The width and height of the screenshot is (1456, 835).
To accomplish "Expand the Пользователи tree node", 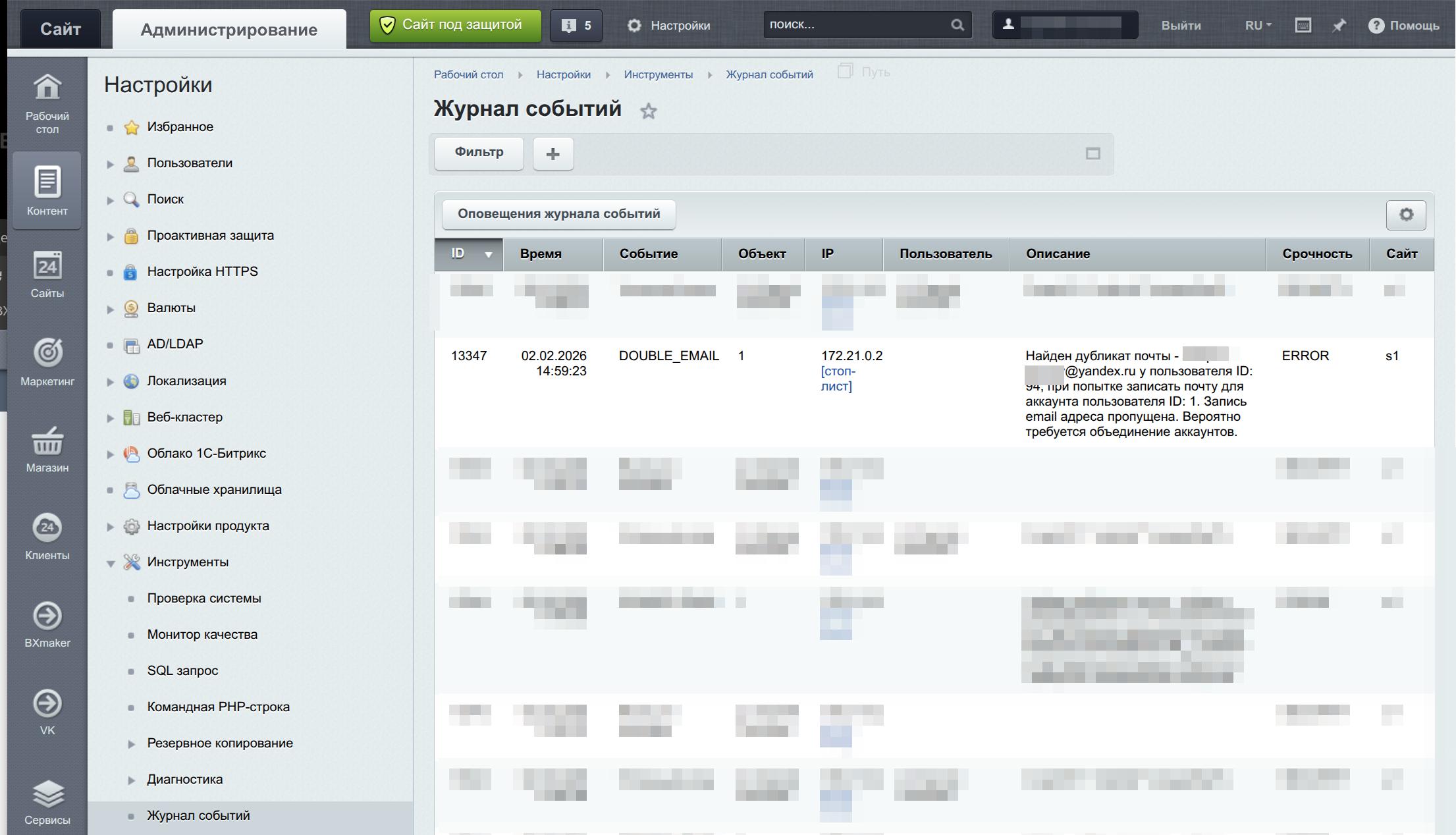I will pyautogui.click(x=111, y=164).
